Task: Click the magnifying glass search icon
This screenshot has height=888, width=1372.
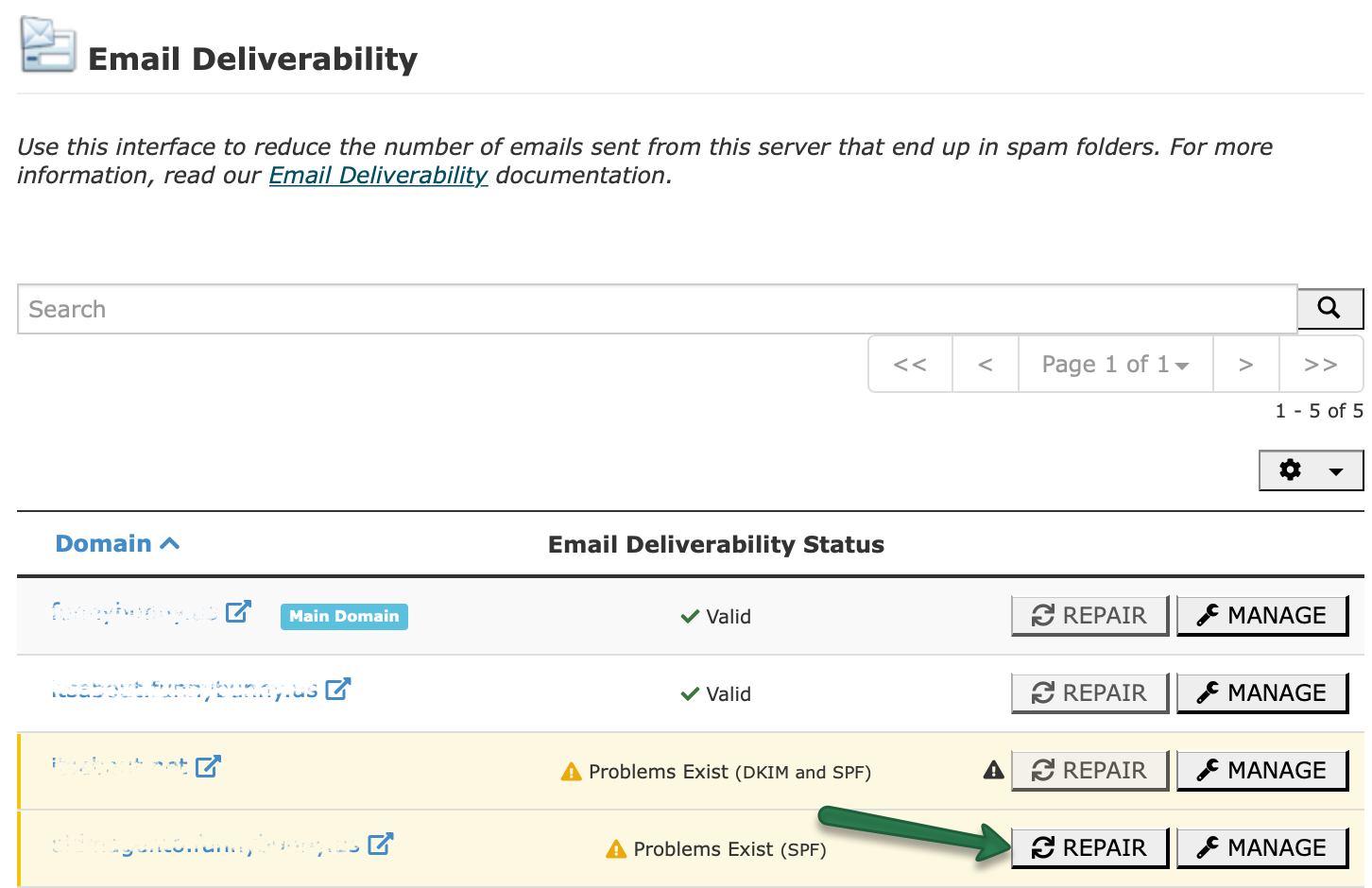Action: [1329, 308]
